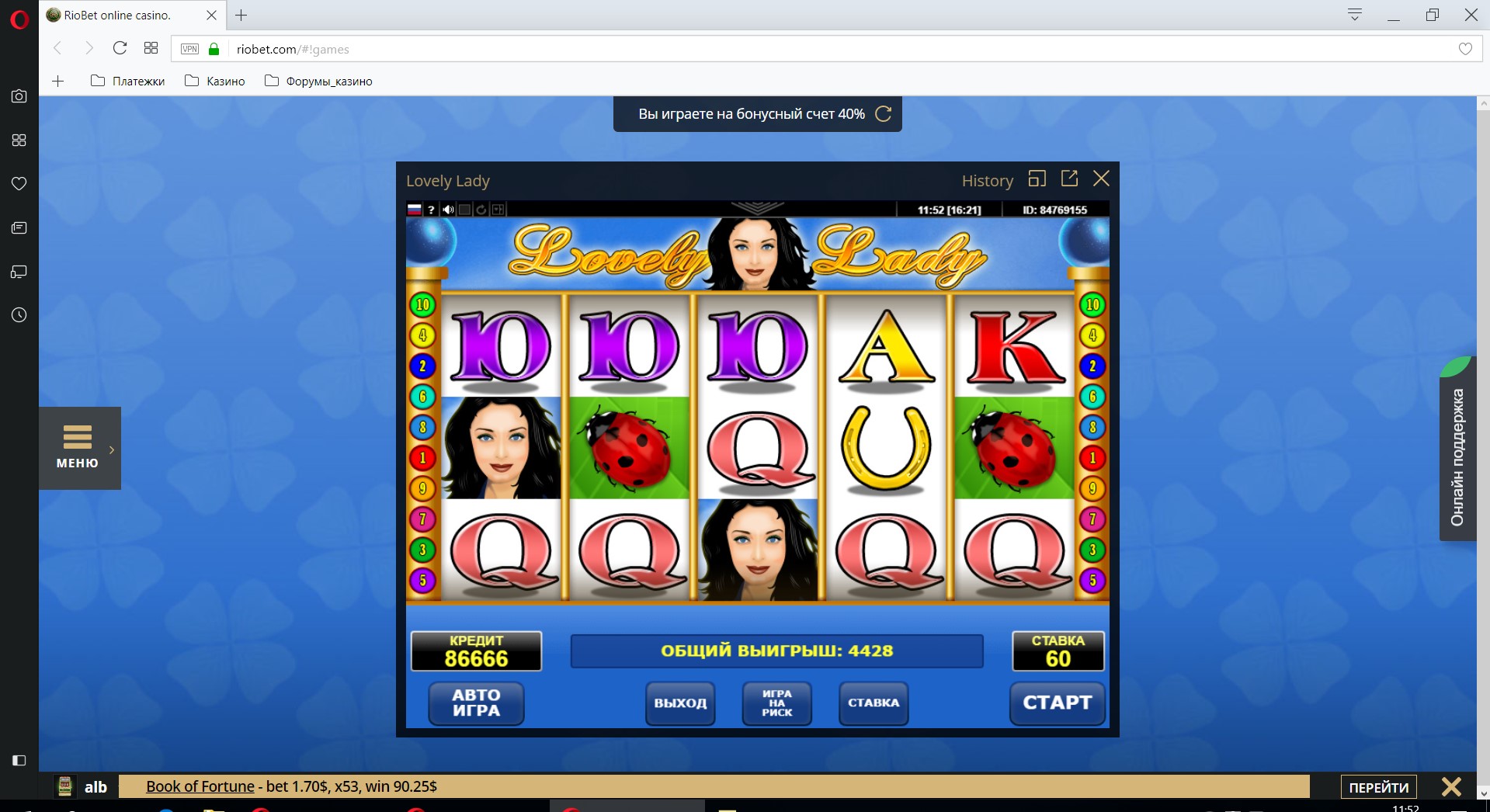The height and width of the screenshot is (812, 1490).
Task: Open the Платежки bookmarks folder
Action: pos(128,81)
